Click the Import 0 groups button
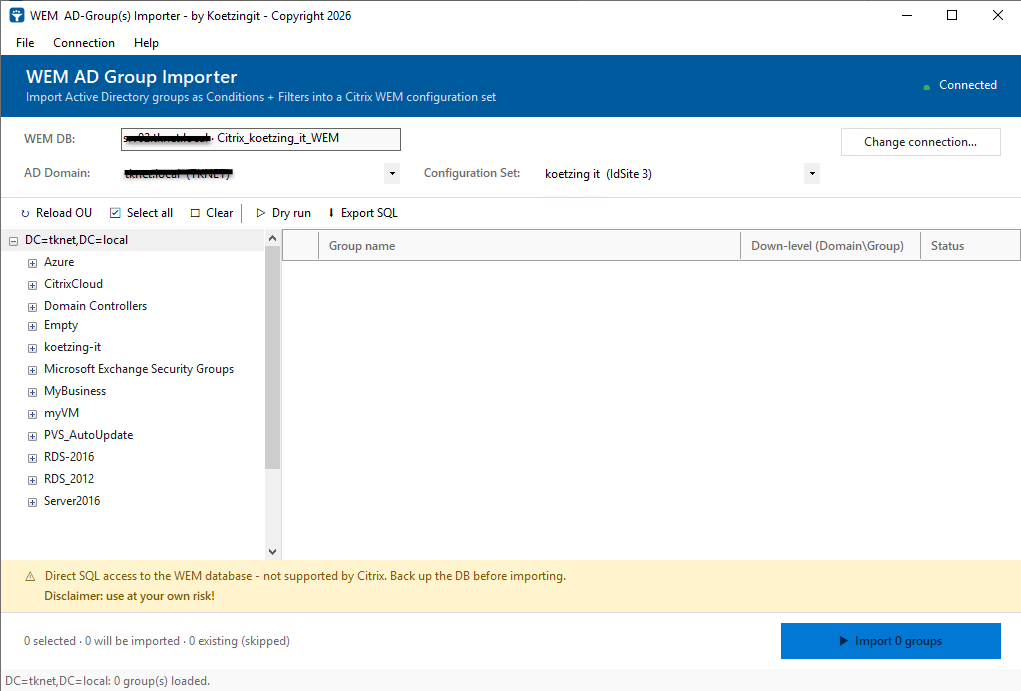 click(x=890, y=641)
